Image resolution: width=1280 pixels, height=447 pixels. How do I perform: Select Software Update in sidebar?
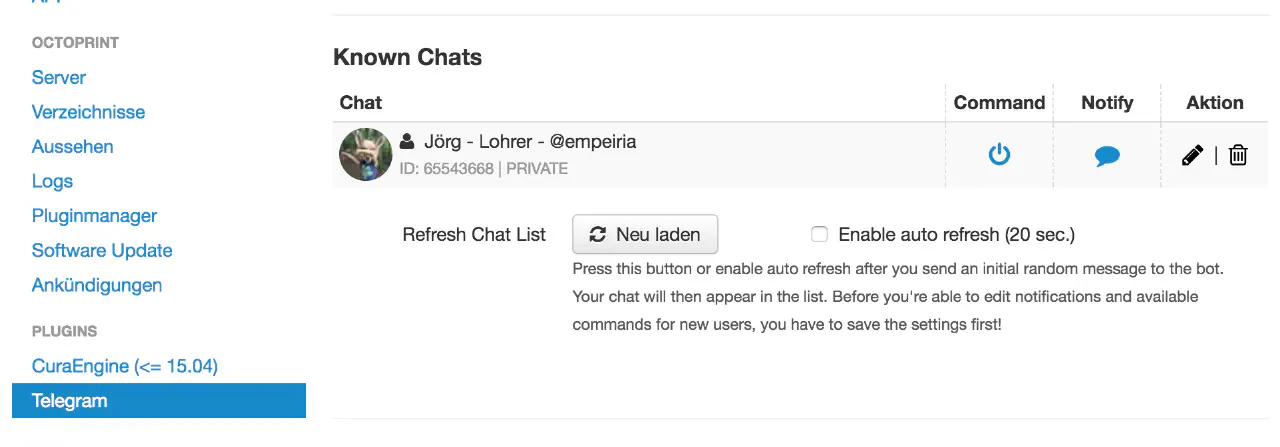pyautogui.click(x=102, y=250)
